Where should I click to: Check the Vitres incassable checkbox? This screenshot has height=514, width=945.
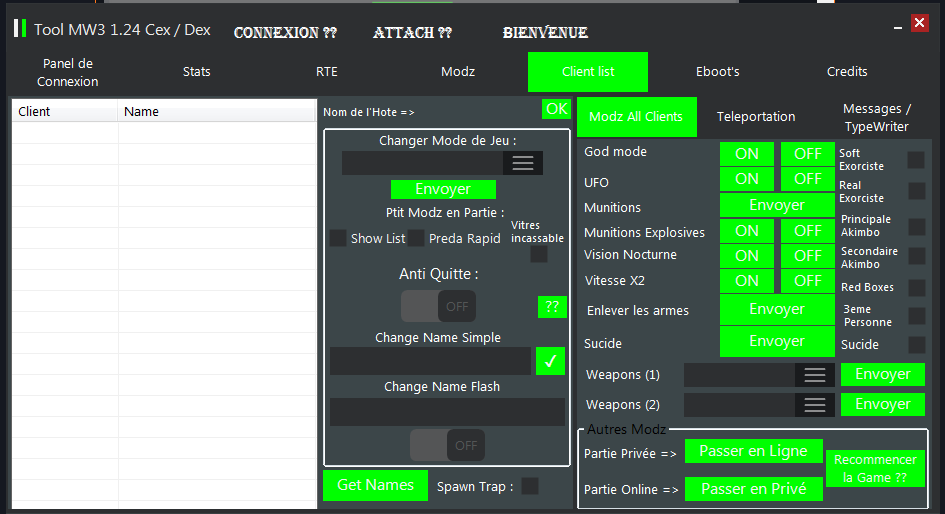[x=539, y=254]
